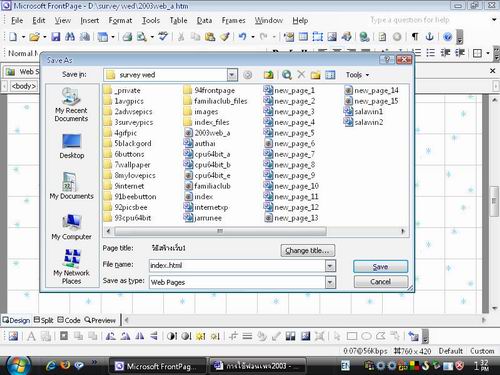The height and width of the screenshot is (375, 500).
Task: Click Internet Explorer quick launch icon
Action: (x=51, y=366)
